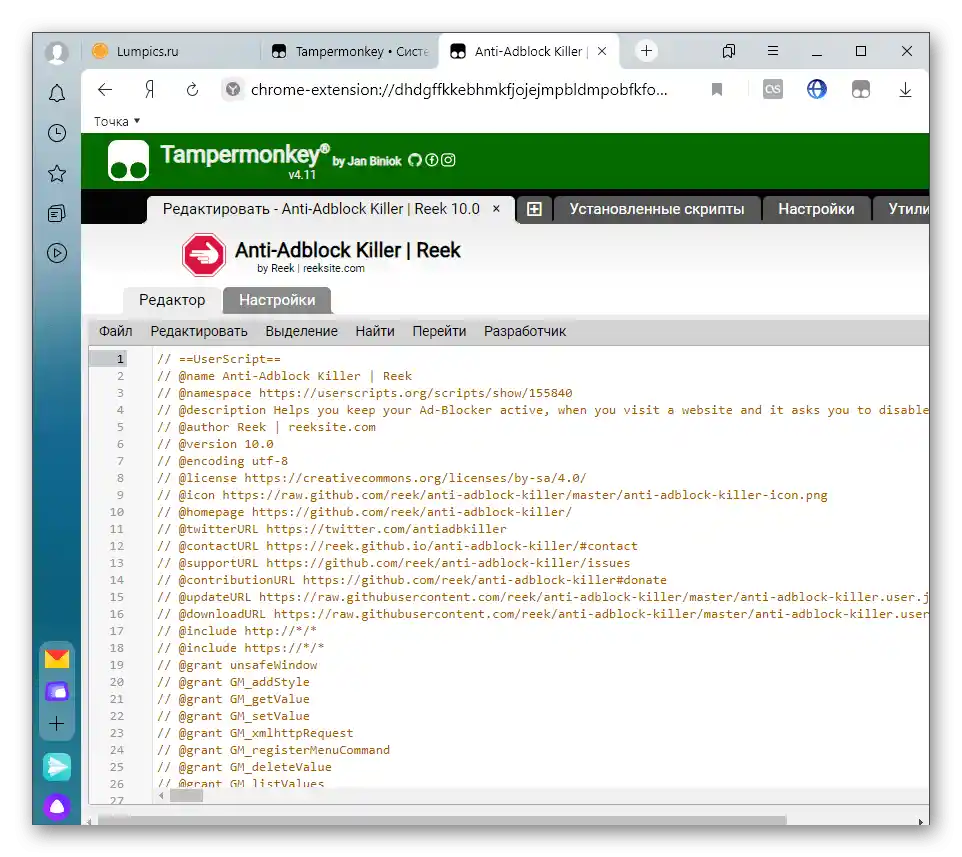The image size is (962, 857).
Task: Click the @grant unsafeWindow line
Action: (x=237, y=665)
